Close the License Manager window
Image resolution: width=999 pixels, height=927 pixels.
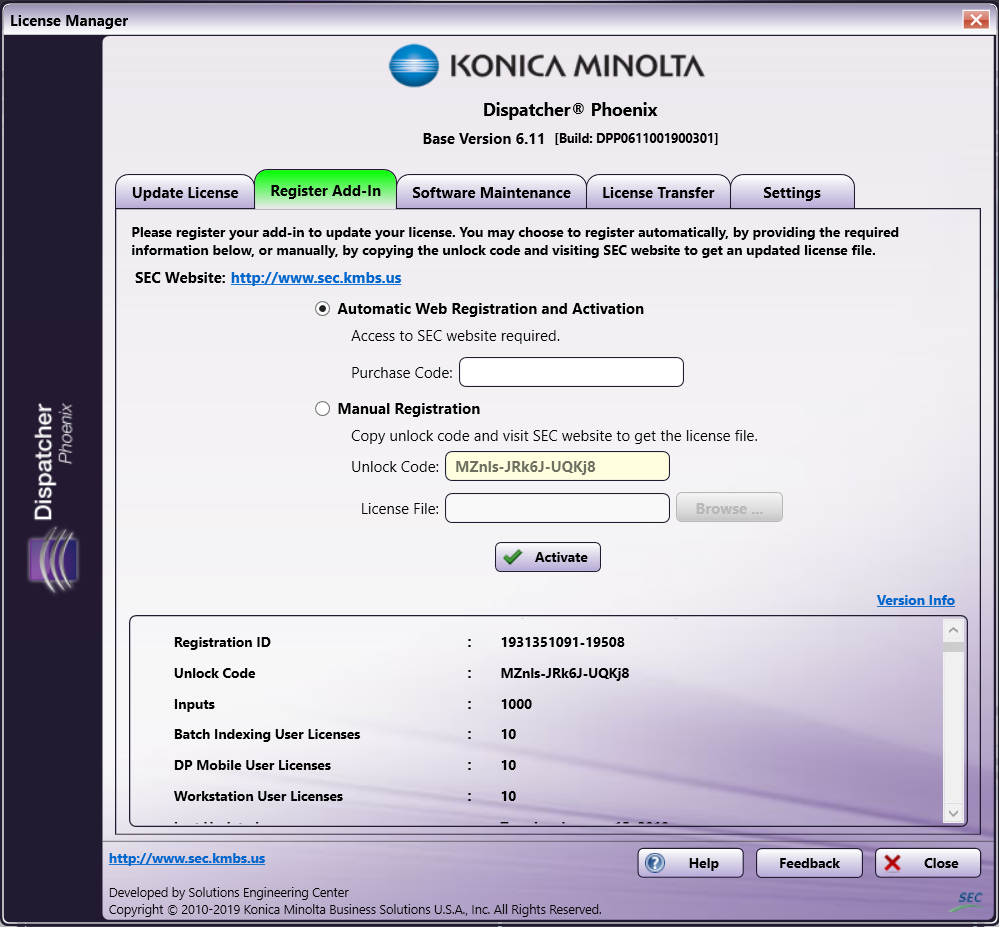(x=975, y=20)
